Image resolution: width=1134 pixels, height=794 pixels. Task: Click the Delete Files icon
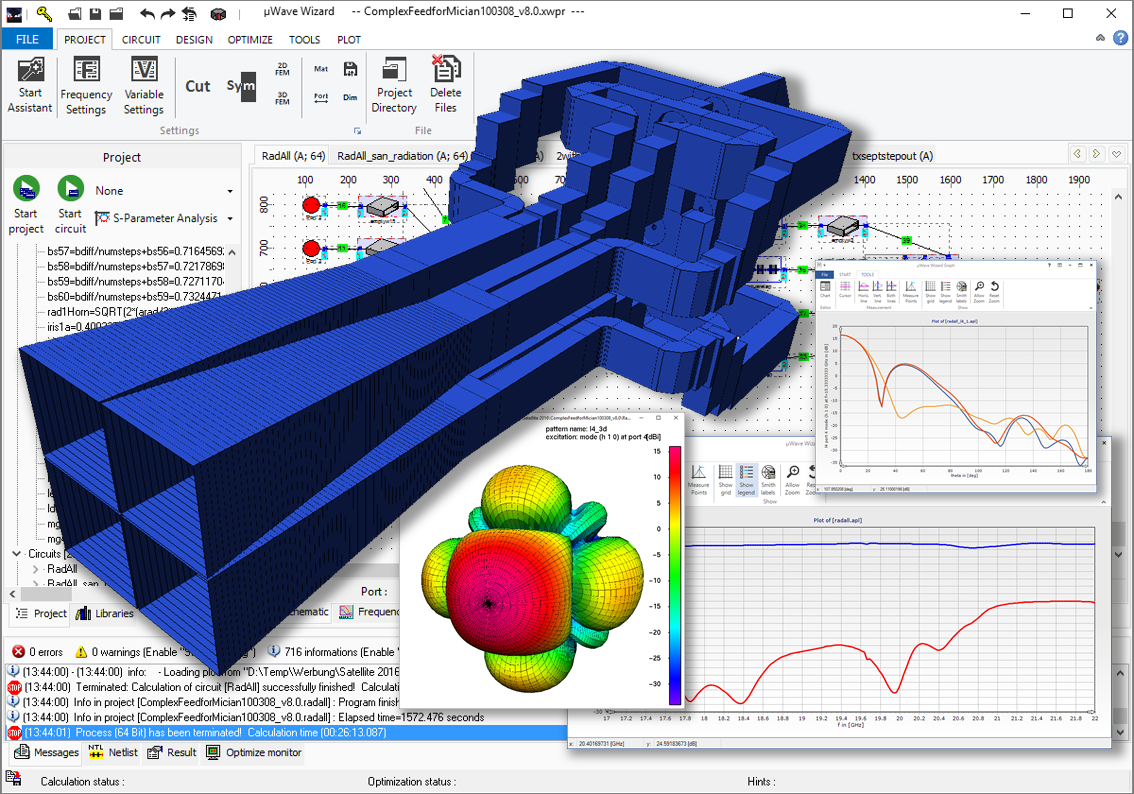(446, 85)
